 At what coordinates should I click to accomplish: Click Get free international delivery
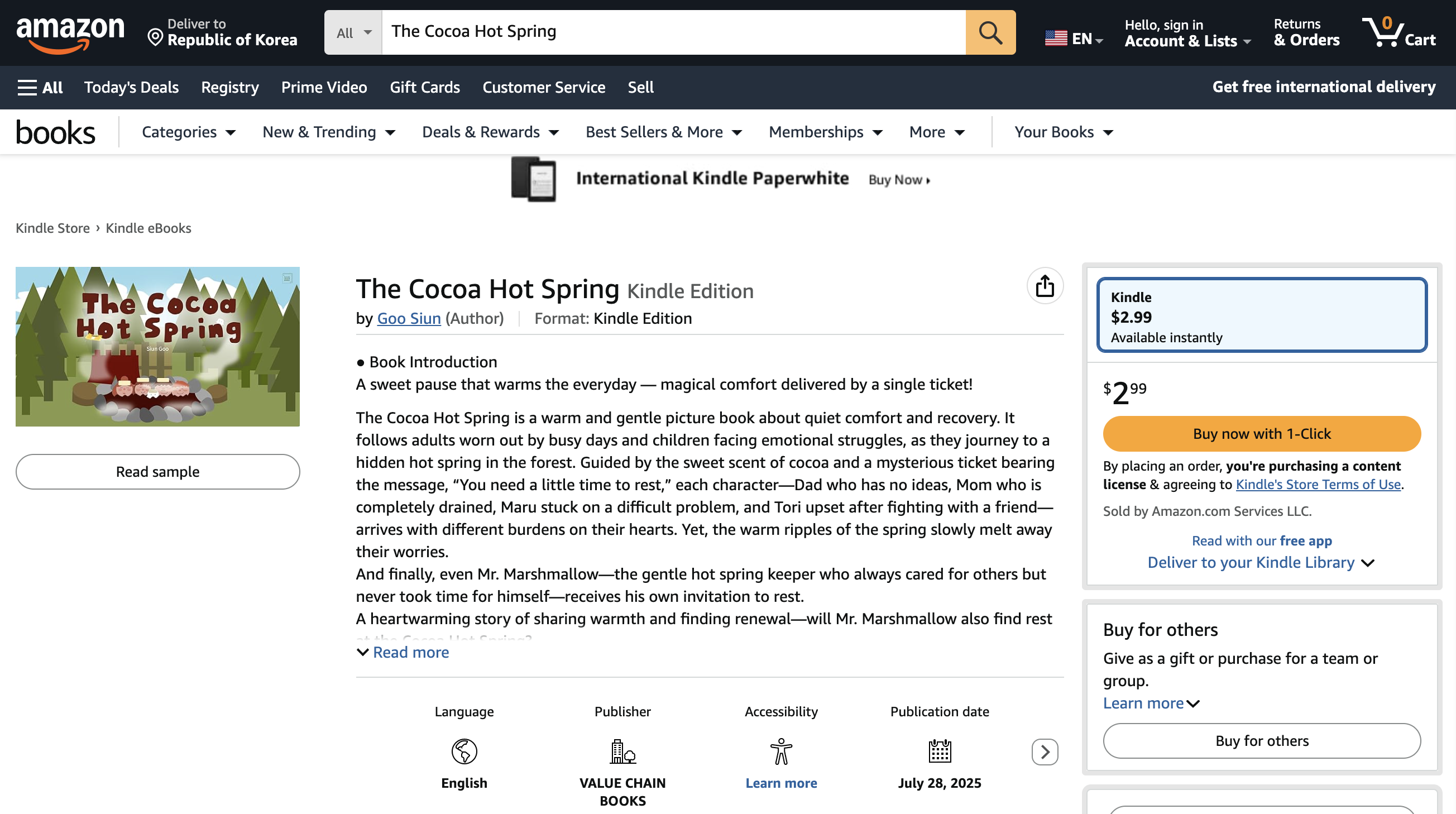[1324, 87]
